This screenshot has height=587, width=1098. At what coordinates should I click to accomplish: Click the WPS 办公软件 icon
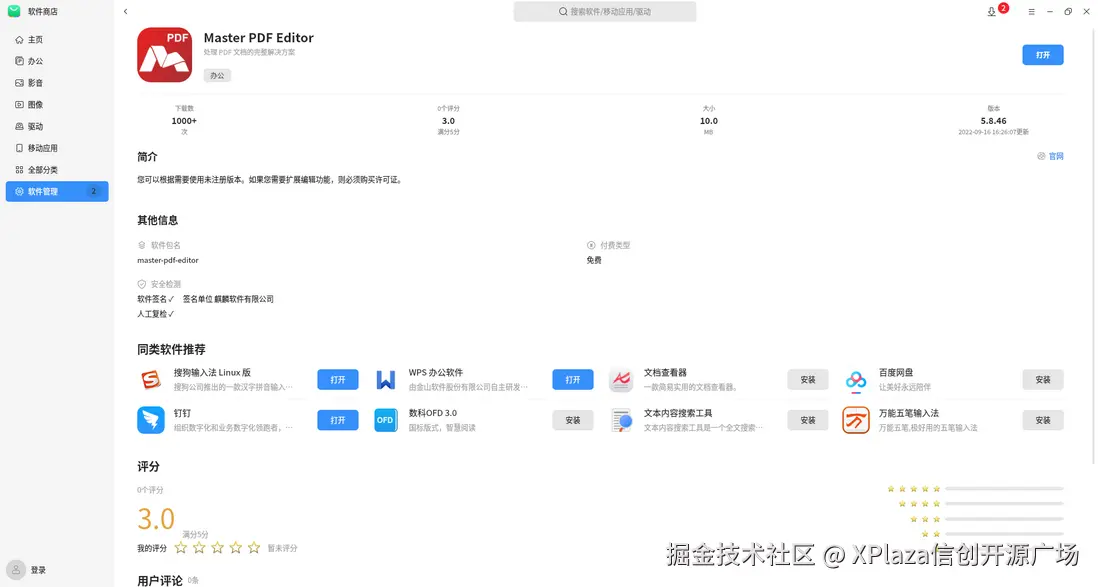pos(386,380)
